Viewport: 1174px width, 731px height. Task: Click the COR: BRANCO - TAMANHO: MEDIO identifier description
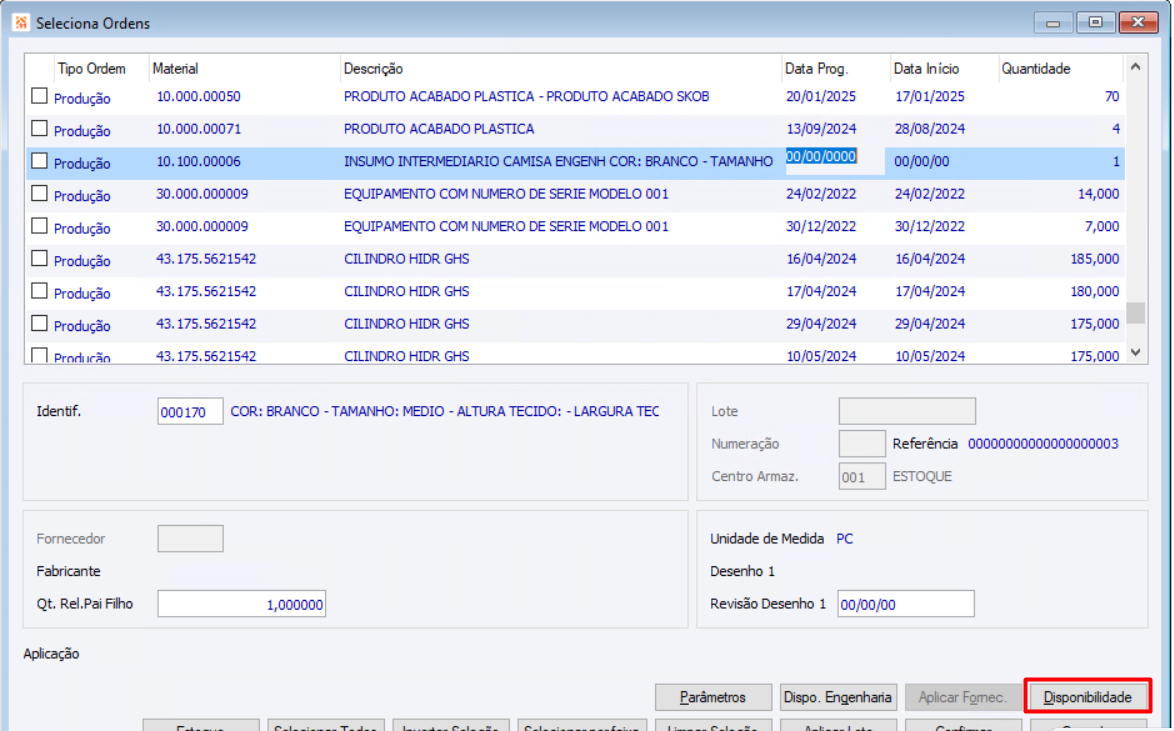tap(445, 411)
